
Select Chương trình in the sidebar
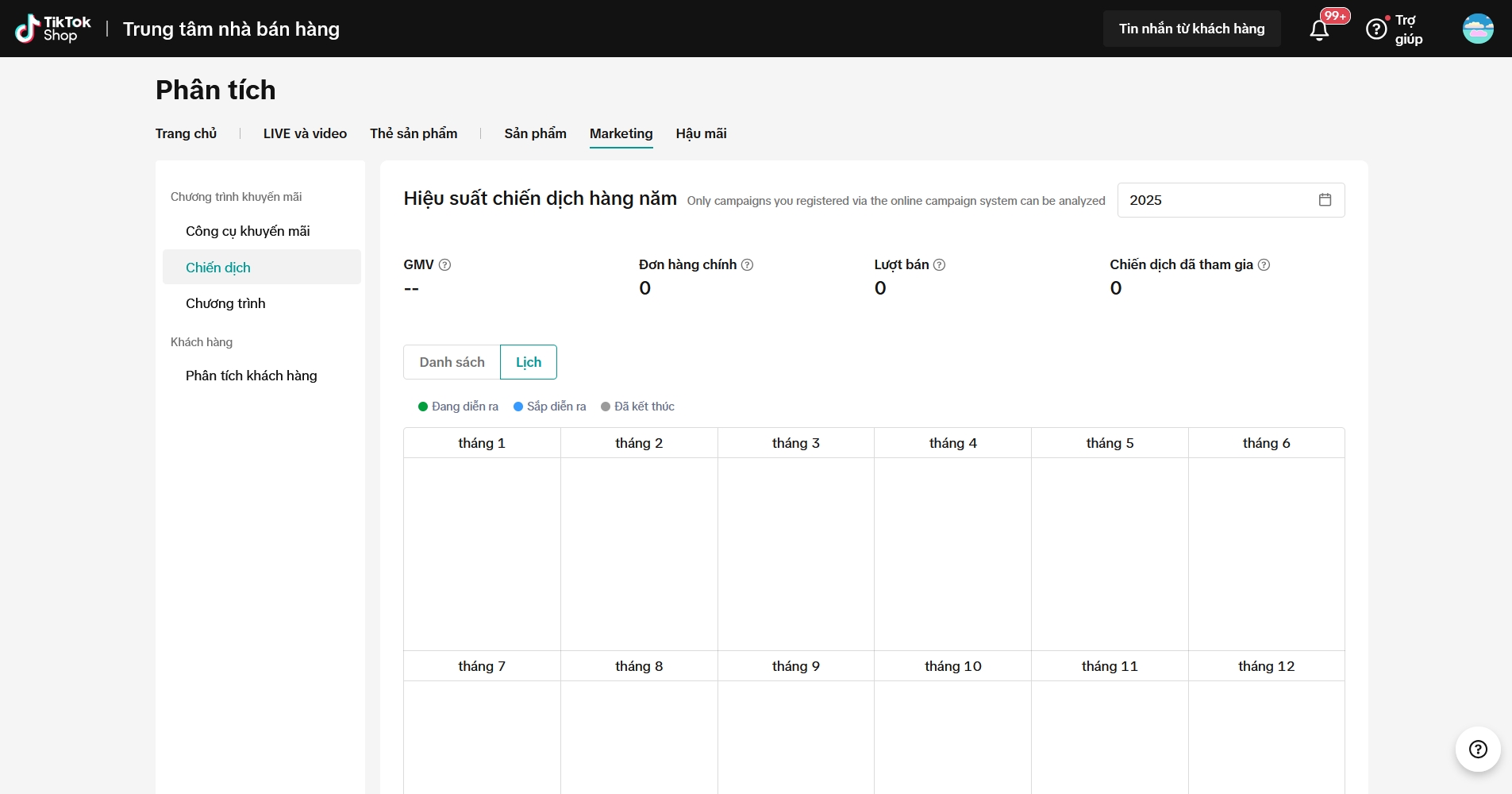pos(225,303)
